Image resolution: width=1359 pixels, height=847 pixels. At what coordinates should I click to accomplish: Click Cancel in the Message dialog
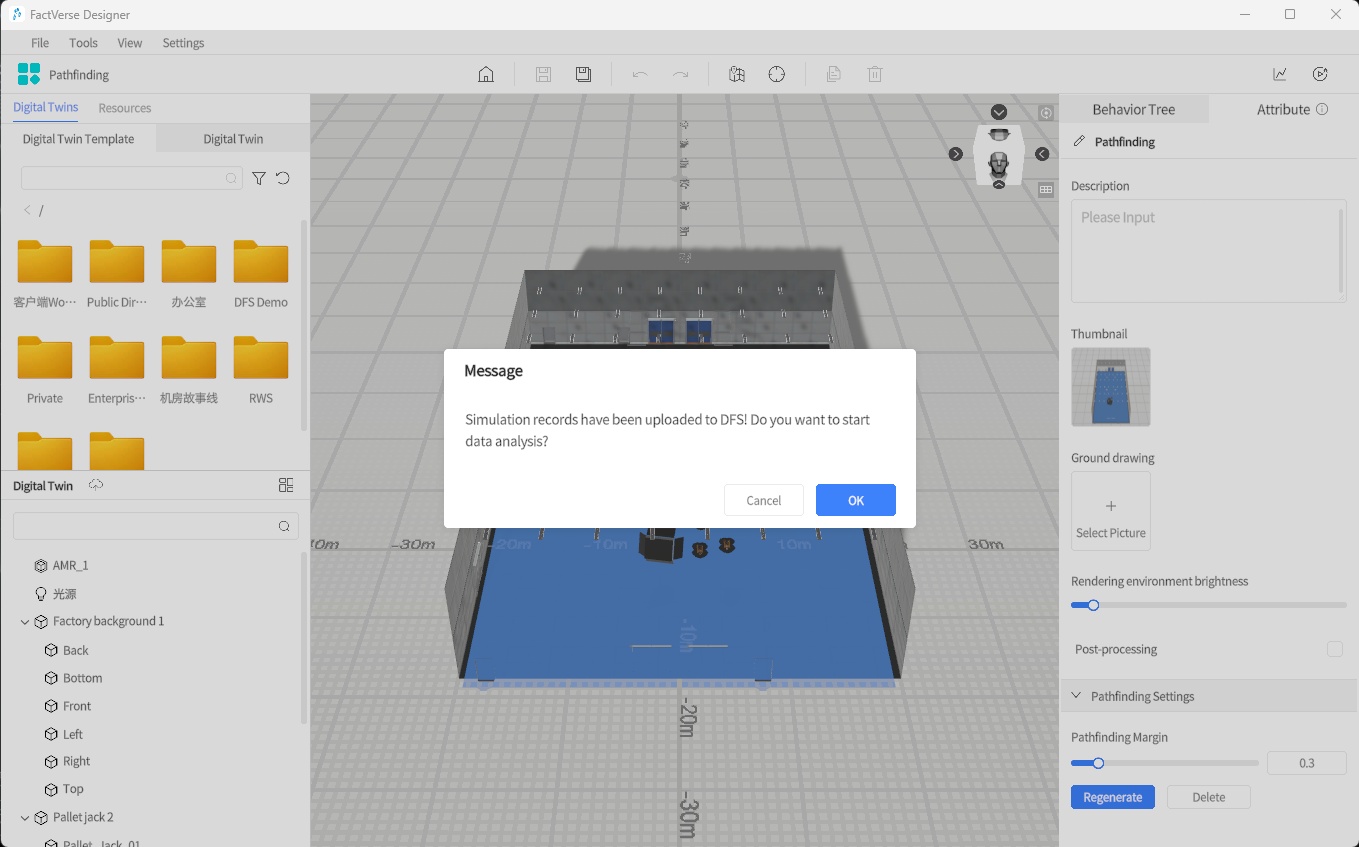click(x=763, y=500)
